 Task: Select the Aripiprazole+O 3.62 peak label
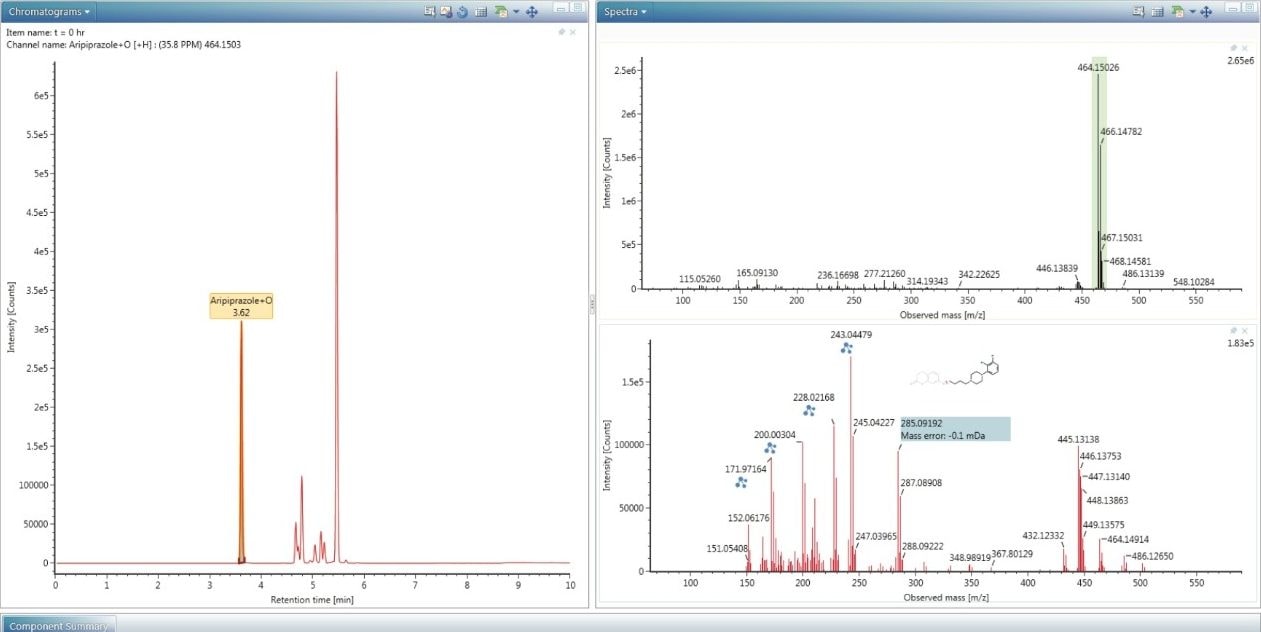(241, 306)
